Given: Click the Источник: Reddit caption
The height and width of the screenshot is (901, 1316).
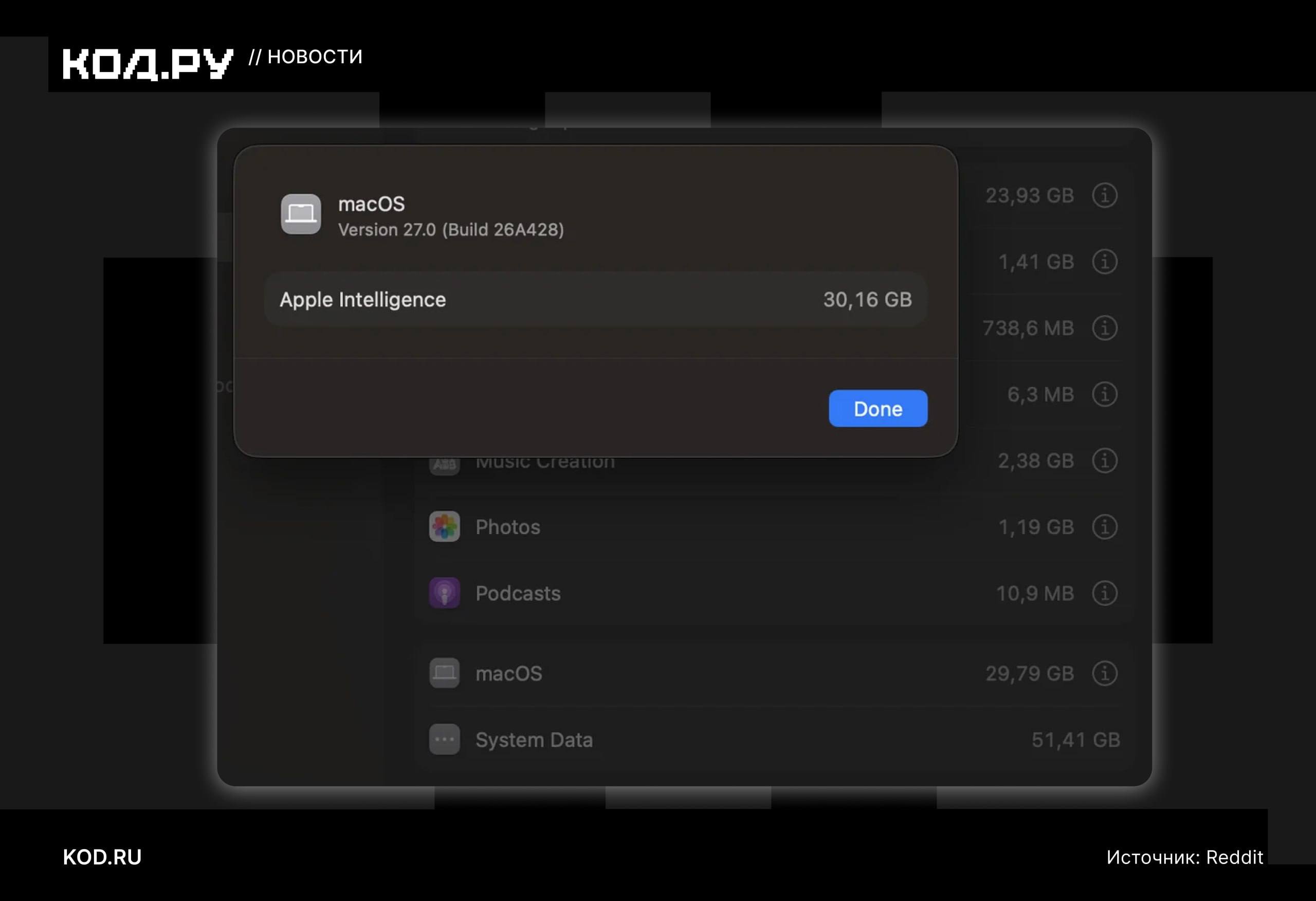Looking at the screenshot, I should click(1184, 857).
